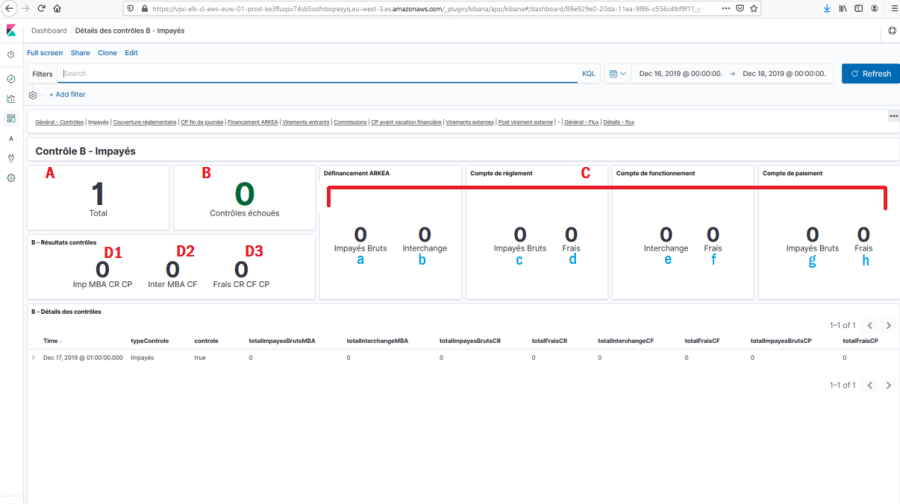Click Edit in the dashboard menu
900x504 pixels.
click(x=131, y=53)
